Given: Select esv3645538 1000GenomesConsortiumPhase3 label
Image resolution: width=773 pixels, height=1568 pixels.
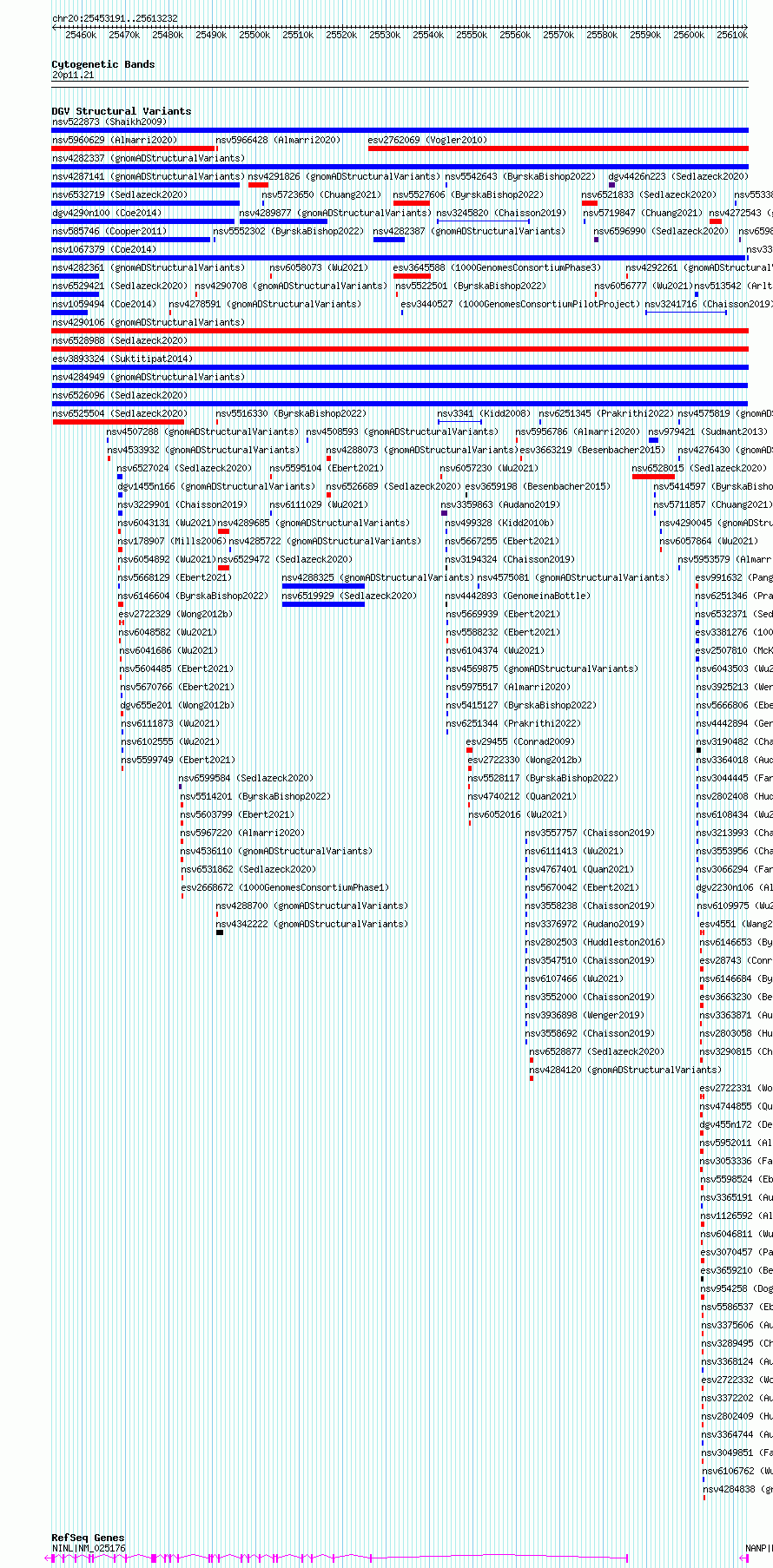Looking at the screenshot, I should pyautogui.click(x=497, y=267).
